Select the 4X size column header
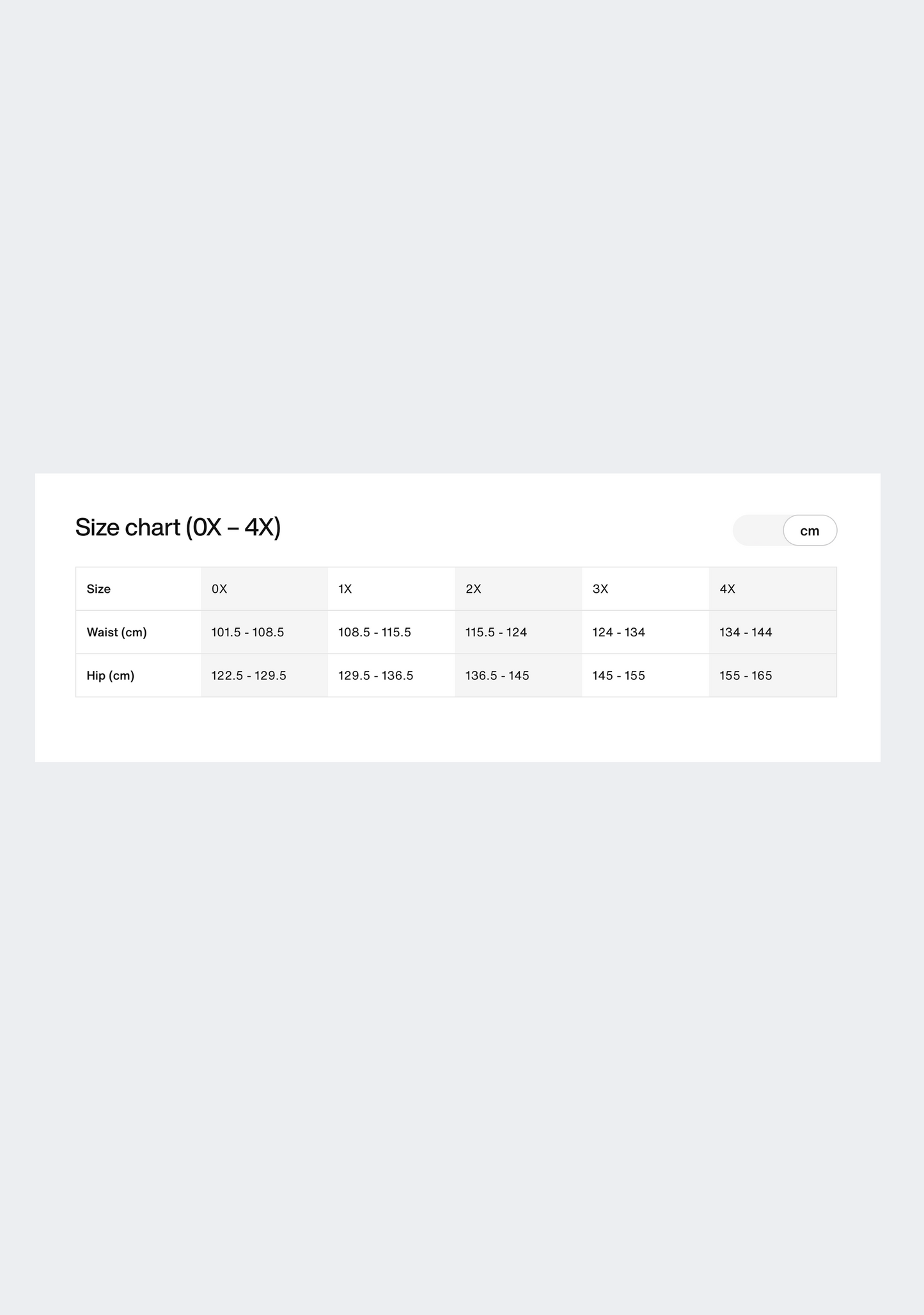924x1315 pixels. [x=728, y=589]
